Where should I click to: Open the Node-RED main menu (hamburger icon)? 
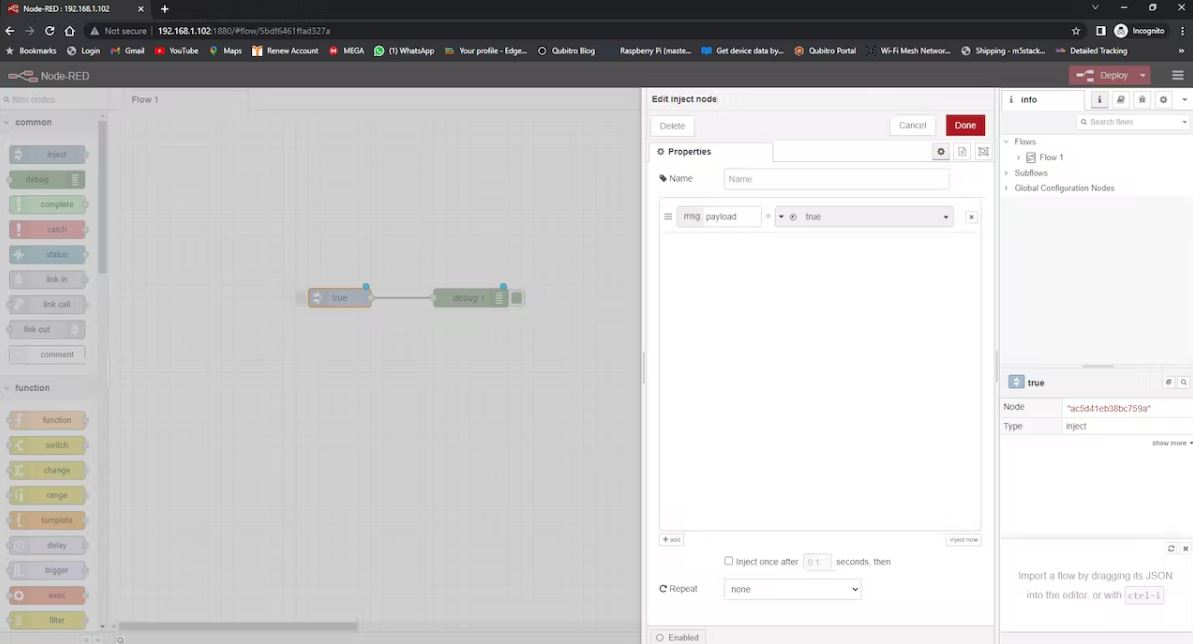(x=1177, y=75)
